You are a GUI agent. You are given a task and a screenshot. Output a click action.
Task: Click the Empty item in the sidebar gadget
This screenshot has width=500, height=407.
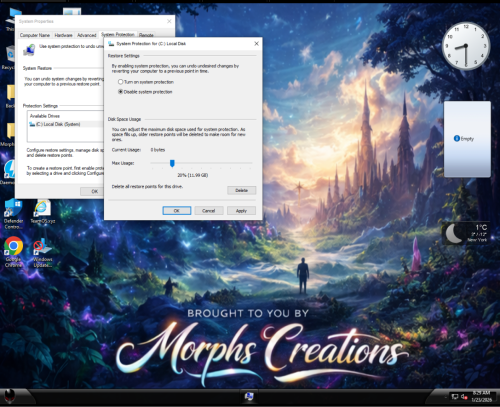point(464,139)
